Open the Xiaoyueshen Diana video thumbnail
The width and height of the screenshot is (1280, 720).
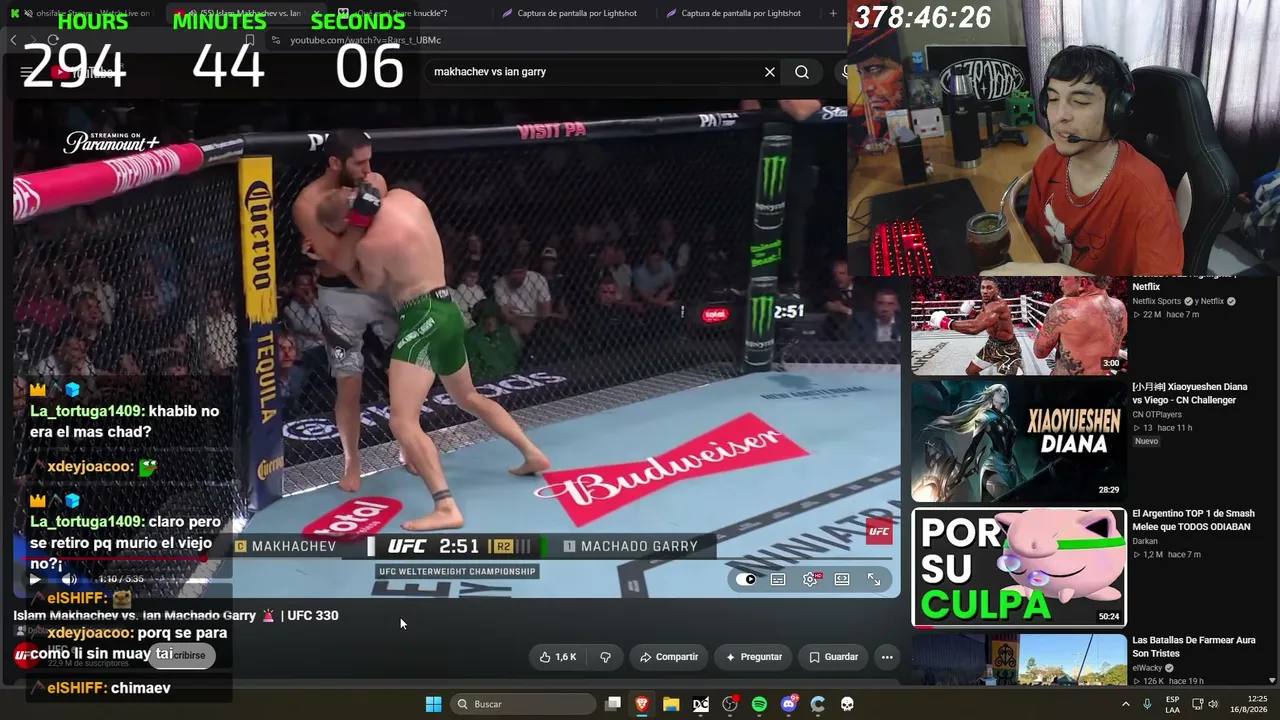tap(1019, 440)
